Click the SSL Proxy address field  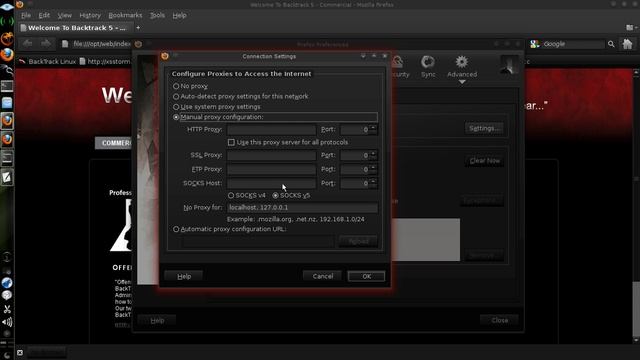[271, 155]
